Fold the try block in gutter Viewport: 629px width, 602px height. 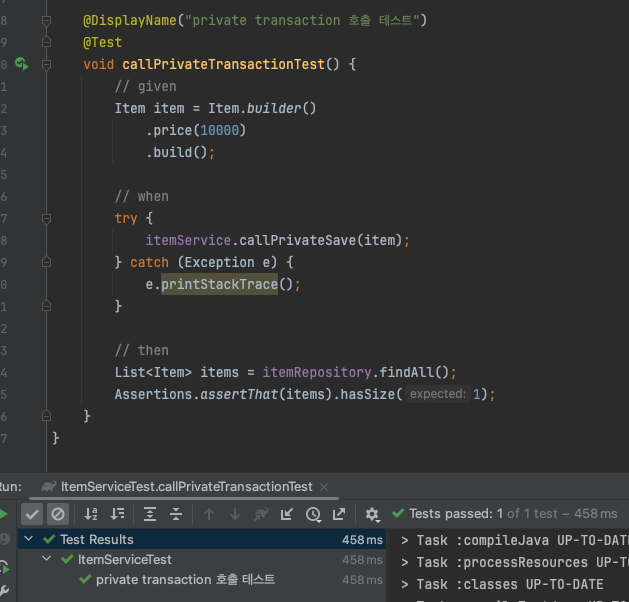pos(46,219)
